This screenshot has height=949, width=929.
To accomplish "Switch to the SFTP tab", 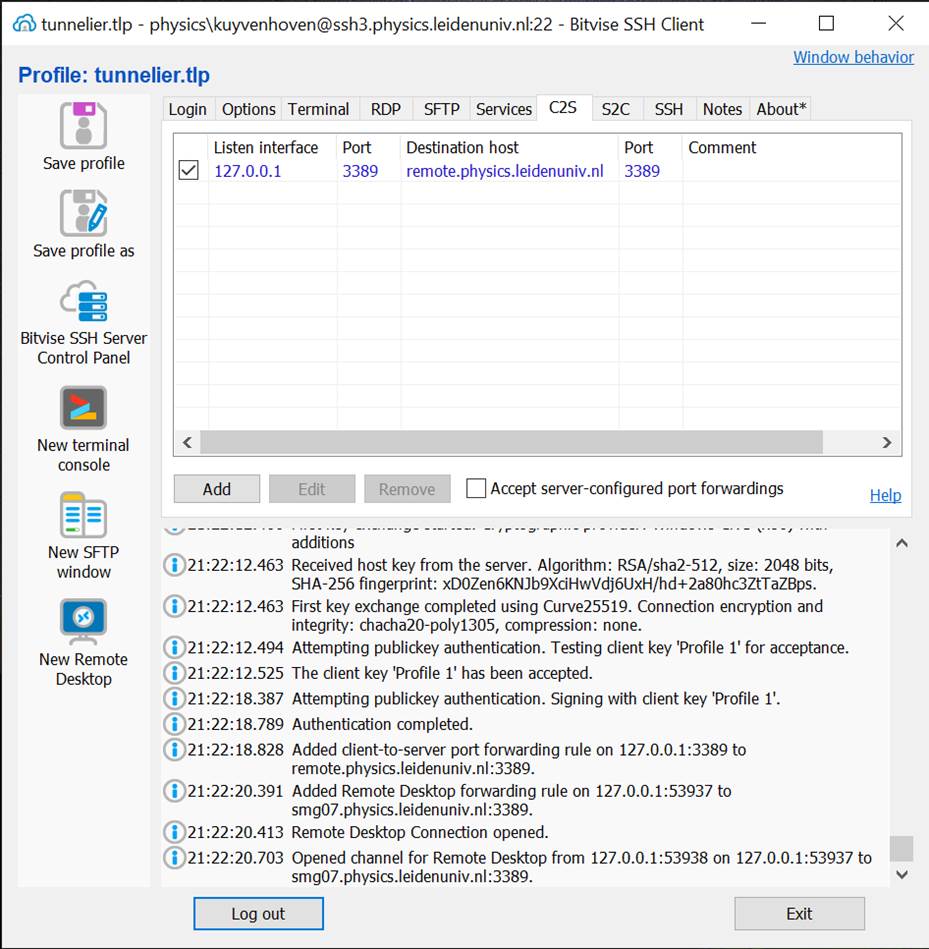I will pos(441,109).
